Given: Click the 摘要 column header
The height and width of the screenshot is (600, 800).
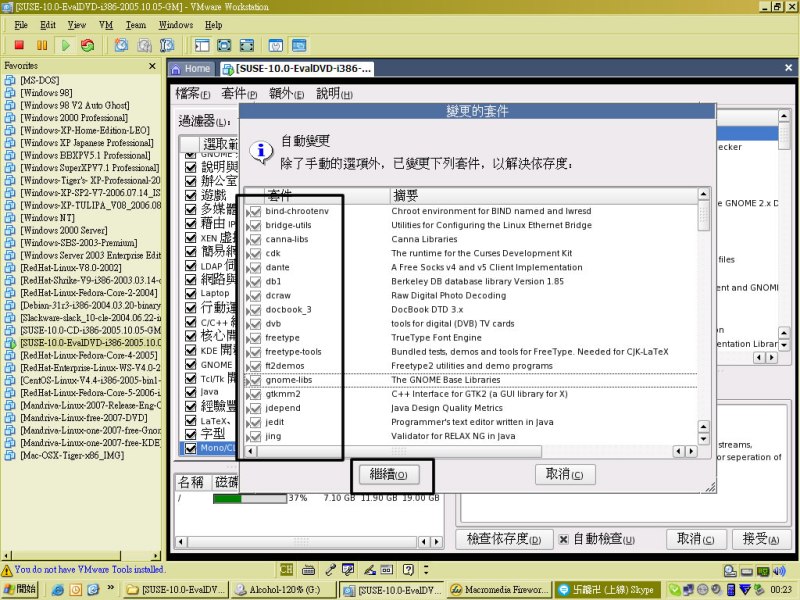Looking at the screenshot, I should 544,194.
